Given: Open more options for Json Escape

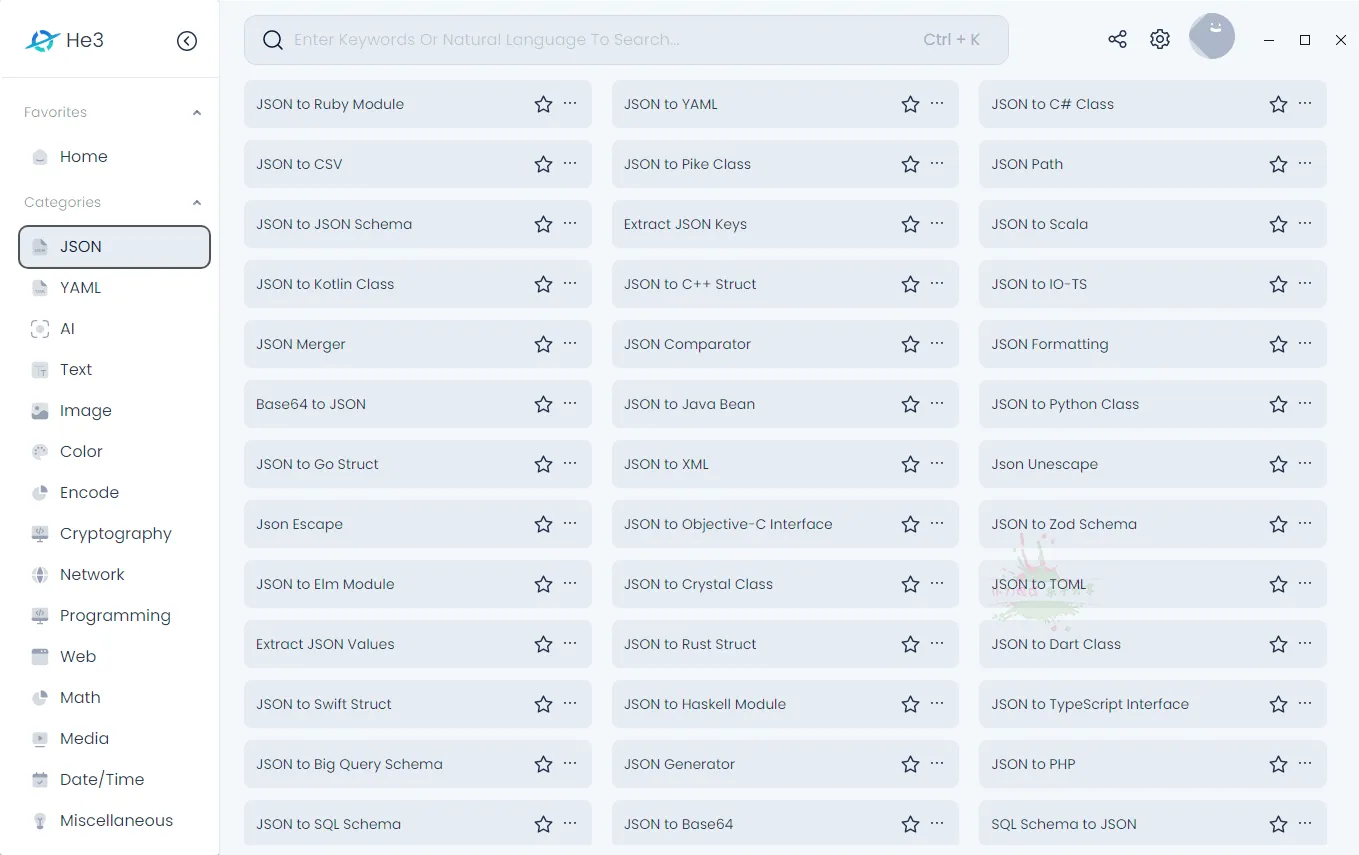Looking at the screenshot, I should 570,523.
